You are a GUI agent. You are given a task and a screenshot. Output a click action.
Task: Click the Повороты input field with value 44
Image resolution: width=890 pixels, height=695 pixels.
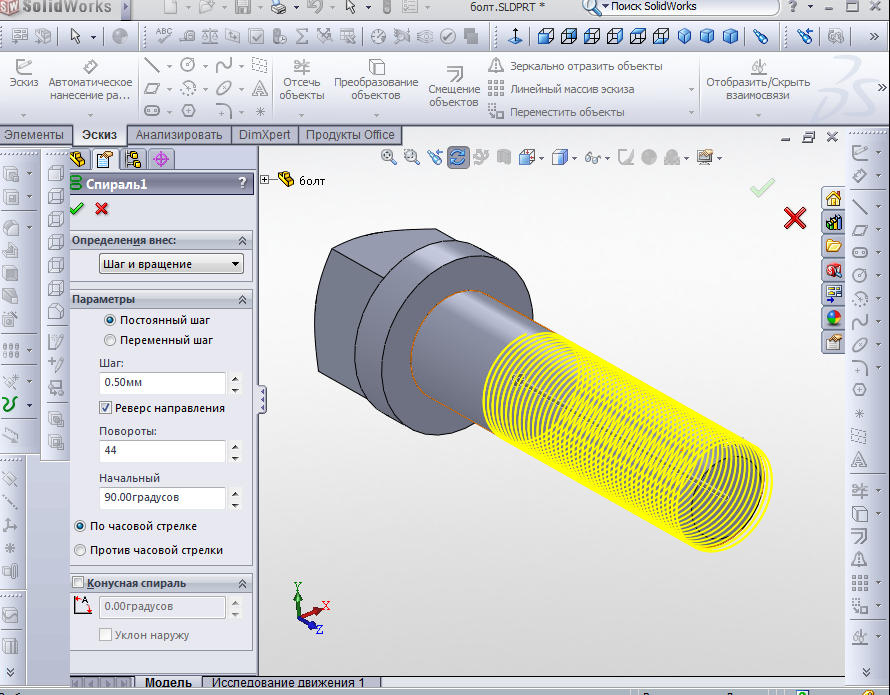click(x=162, y=451)
